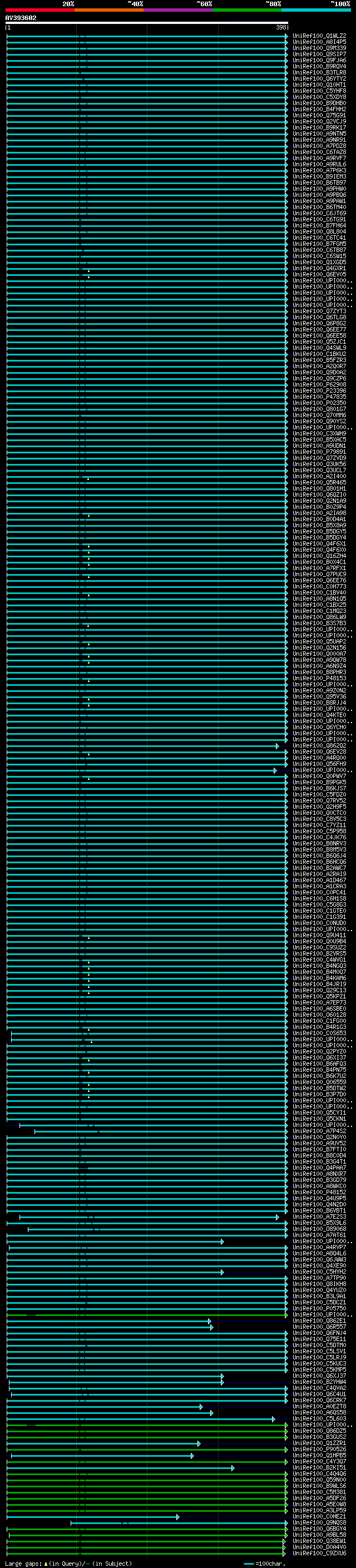
Task: Select hit label UniRef100_C4QVA2
Action: [x=319, y=1388]
